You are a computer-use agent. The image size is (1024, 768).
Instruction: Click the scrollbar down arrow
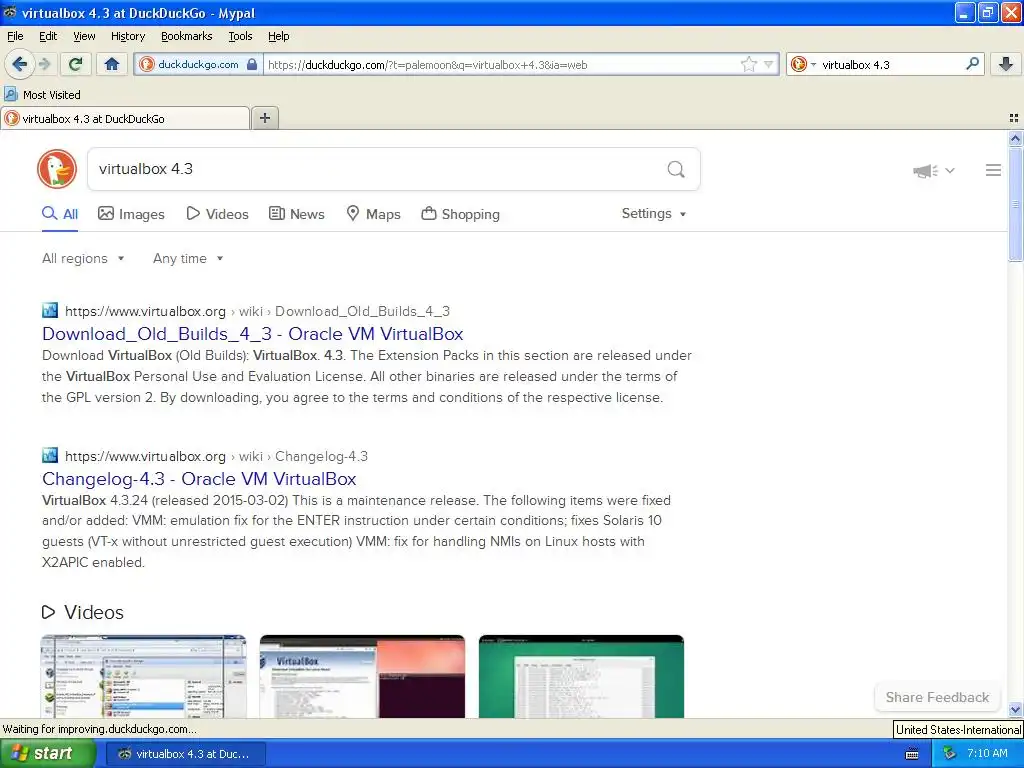click(1015, 710)
